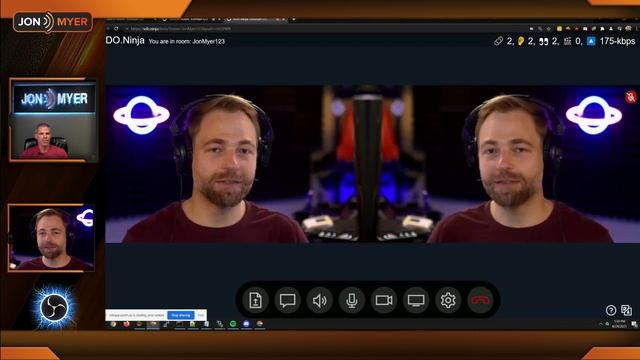Click the DO.Ninja title text

(x=125, y=40)
